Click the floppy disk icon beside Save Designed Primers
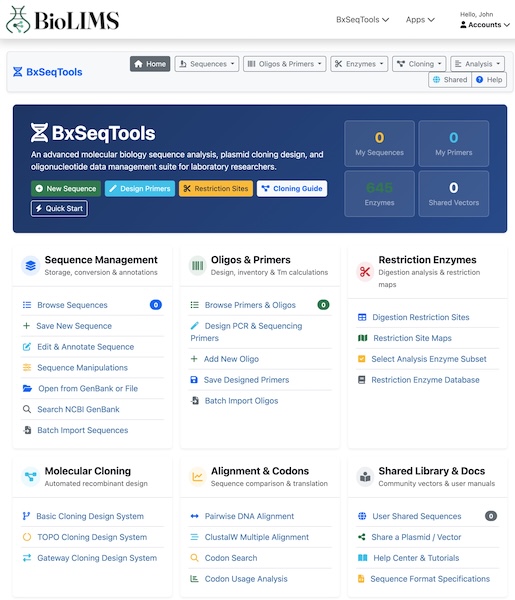Viewport: 515px width, 600px height. pyautogui.click(x=194, y=380)
